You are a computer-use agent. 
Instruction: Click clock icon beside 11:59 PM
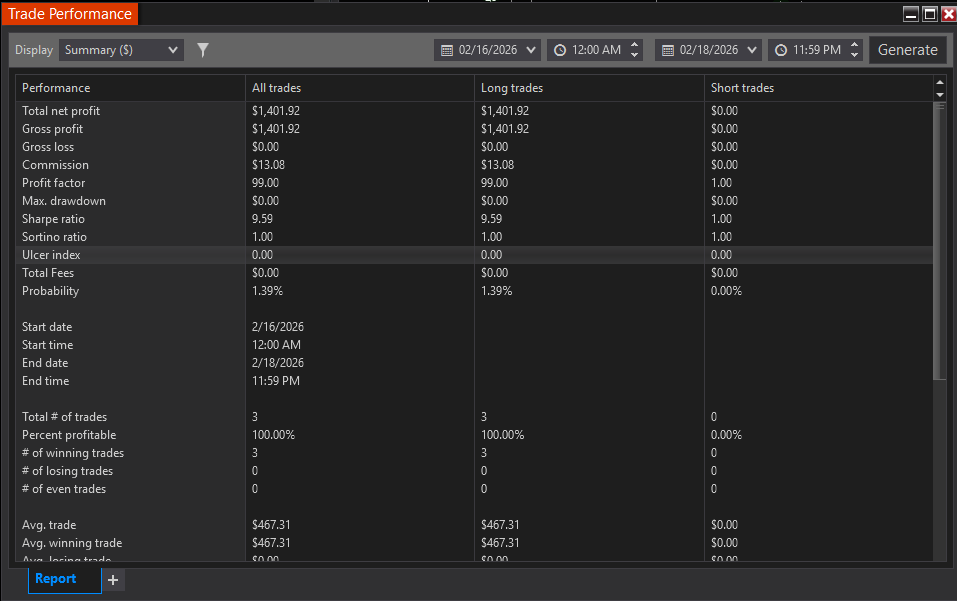(x=781, y=50)
